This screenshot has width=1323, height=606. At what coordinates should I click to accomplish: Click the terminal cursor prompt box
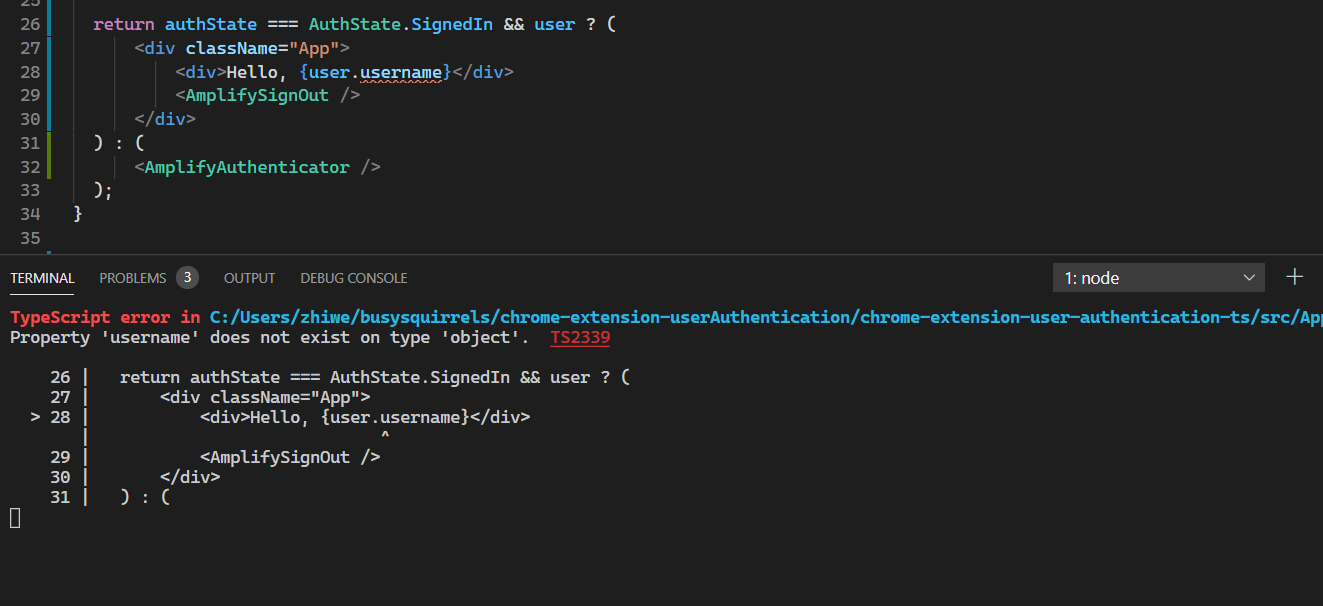pyautogui.click(x=15, y=517)
